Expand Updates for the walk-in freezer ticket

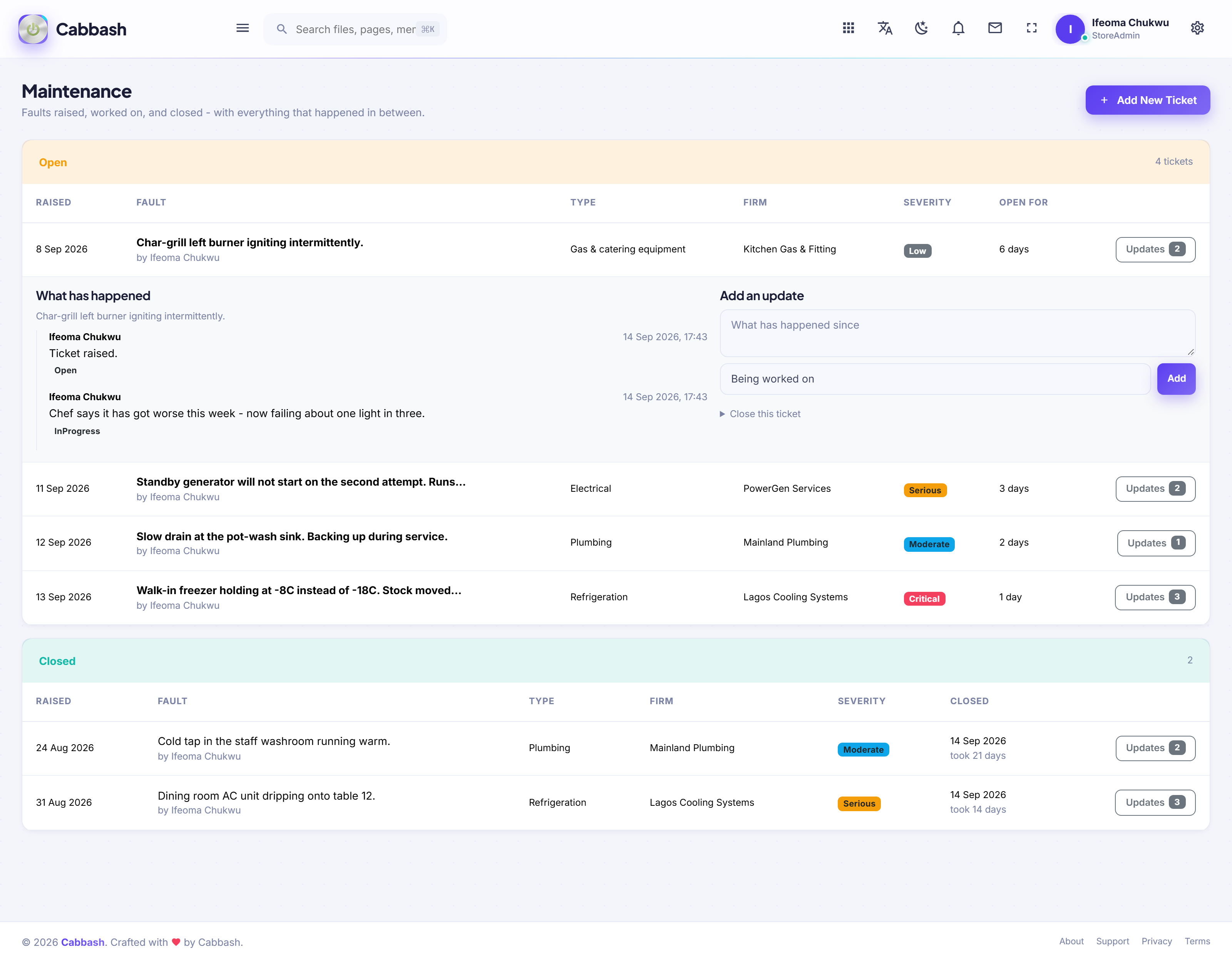click(x=1155, y=597)
